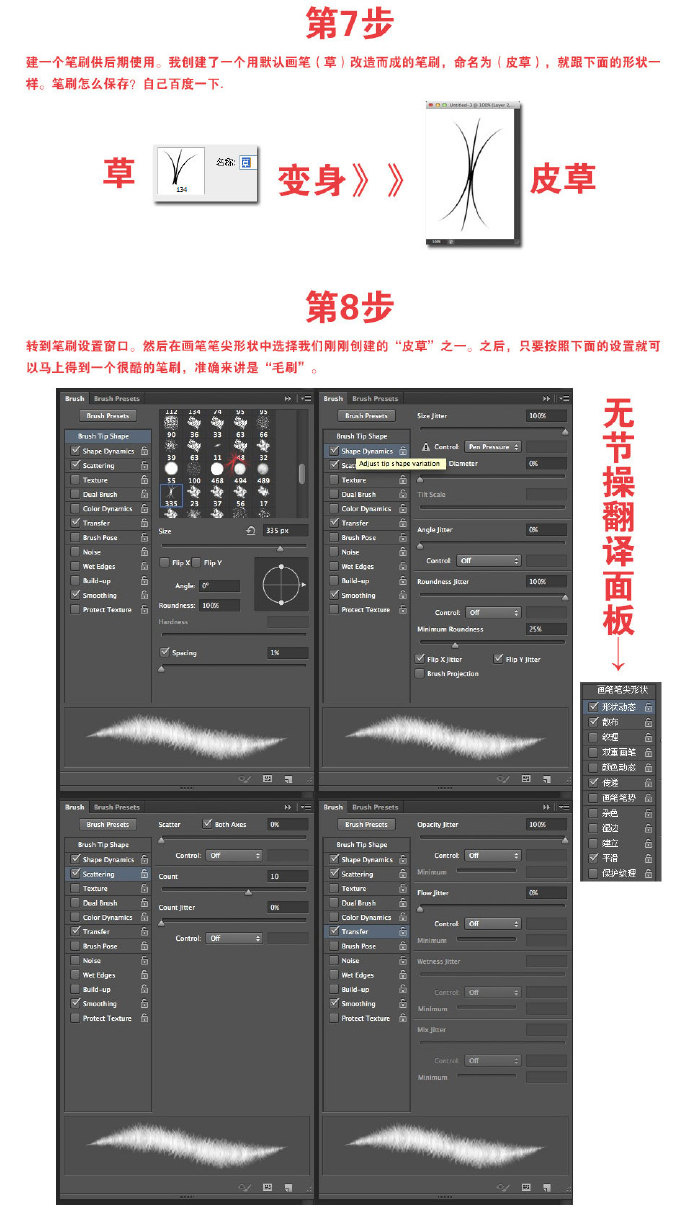Click the 名称 name input field

pos(247,162)
